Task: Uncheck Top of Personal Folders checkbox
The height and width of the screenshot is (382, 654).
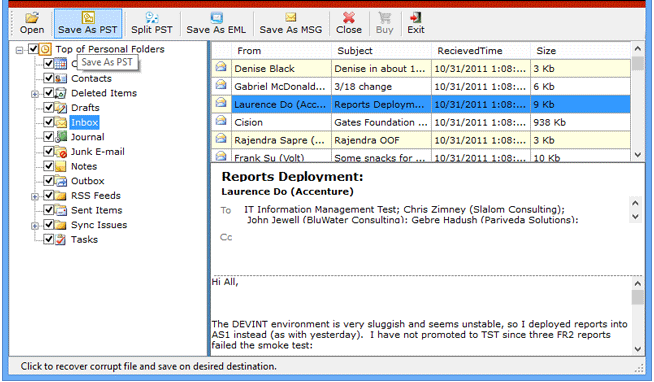Action: [33, 49]
